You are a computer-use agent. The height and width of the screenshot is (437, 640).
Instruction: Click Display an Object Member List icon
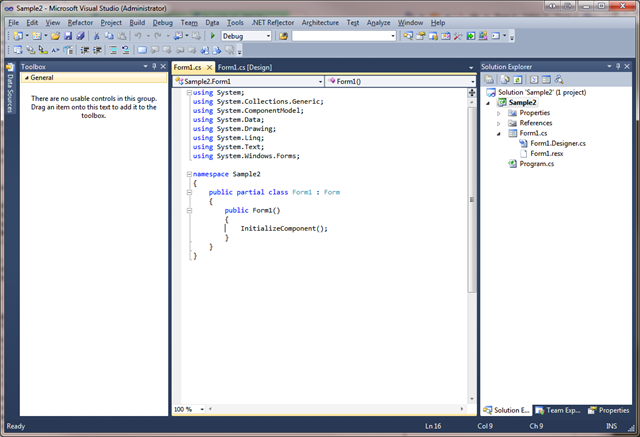click(x=18, y=50)
